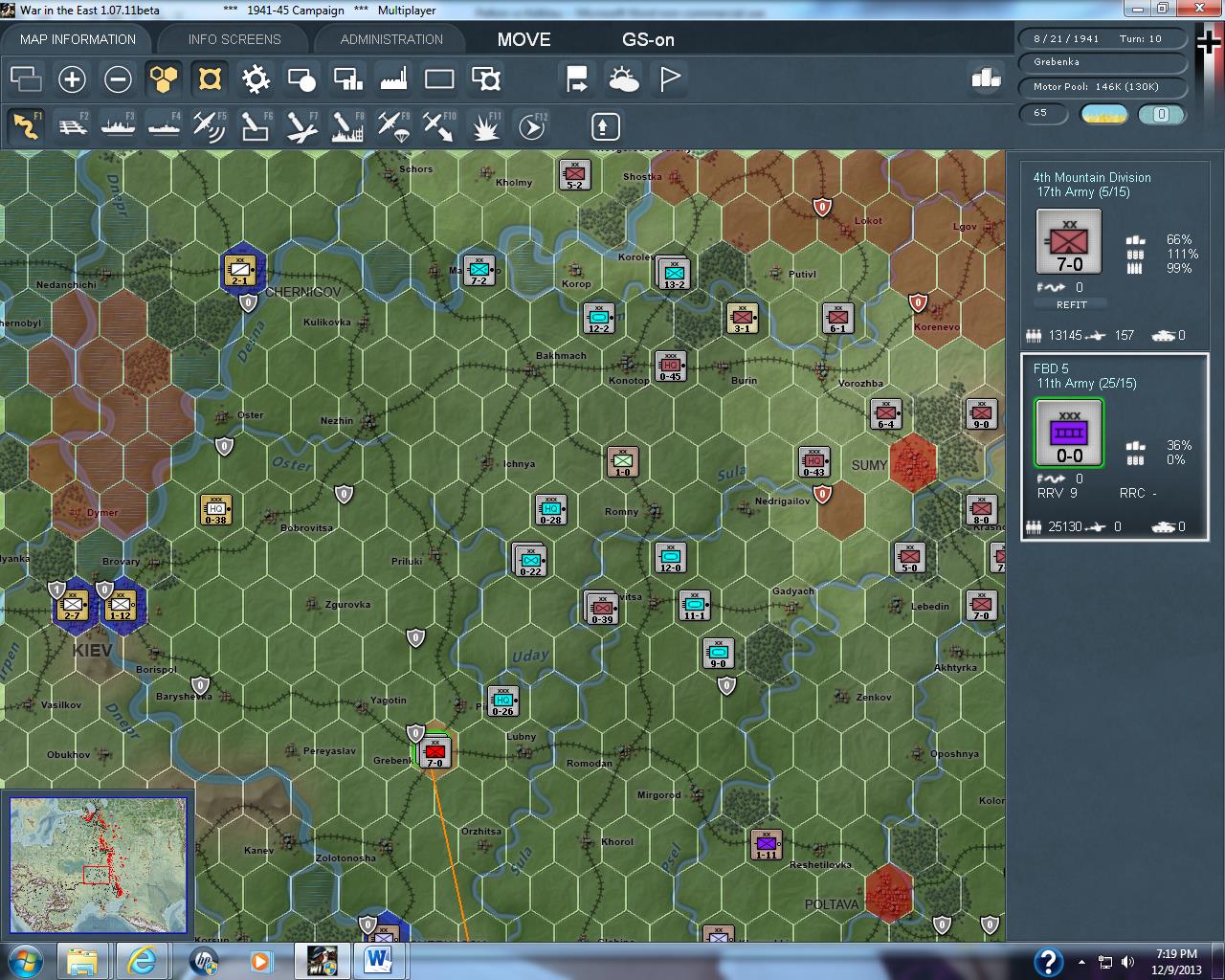Select the F4 amphibious ship mode
This screenshot has width=1225, height=980.
(164, 126)
